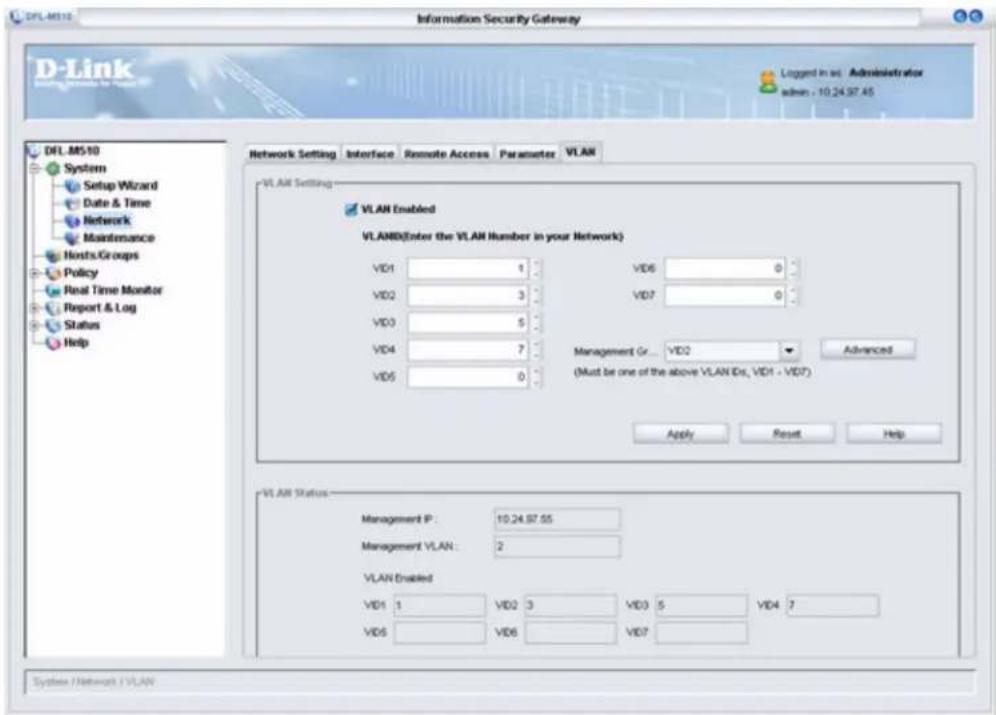This screenshot has width=996, height=715.
Task: Click the VID7 spinner arrows
Action: [x=793, y=296]
